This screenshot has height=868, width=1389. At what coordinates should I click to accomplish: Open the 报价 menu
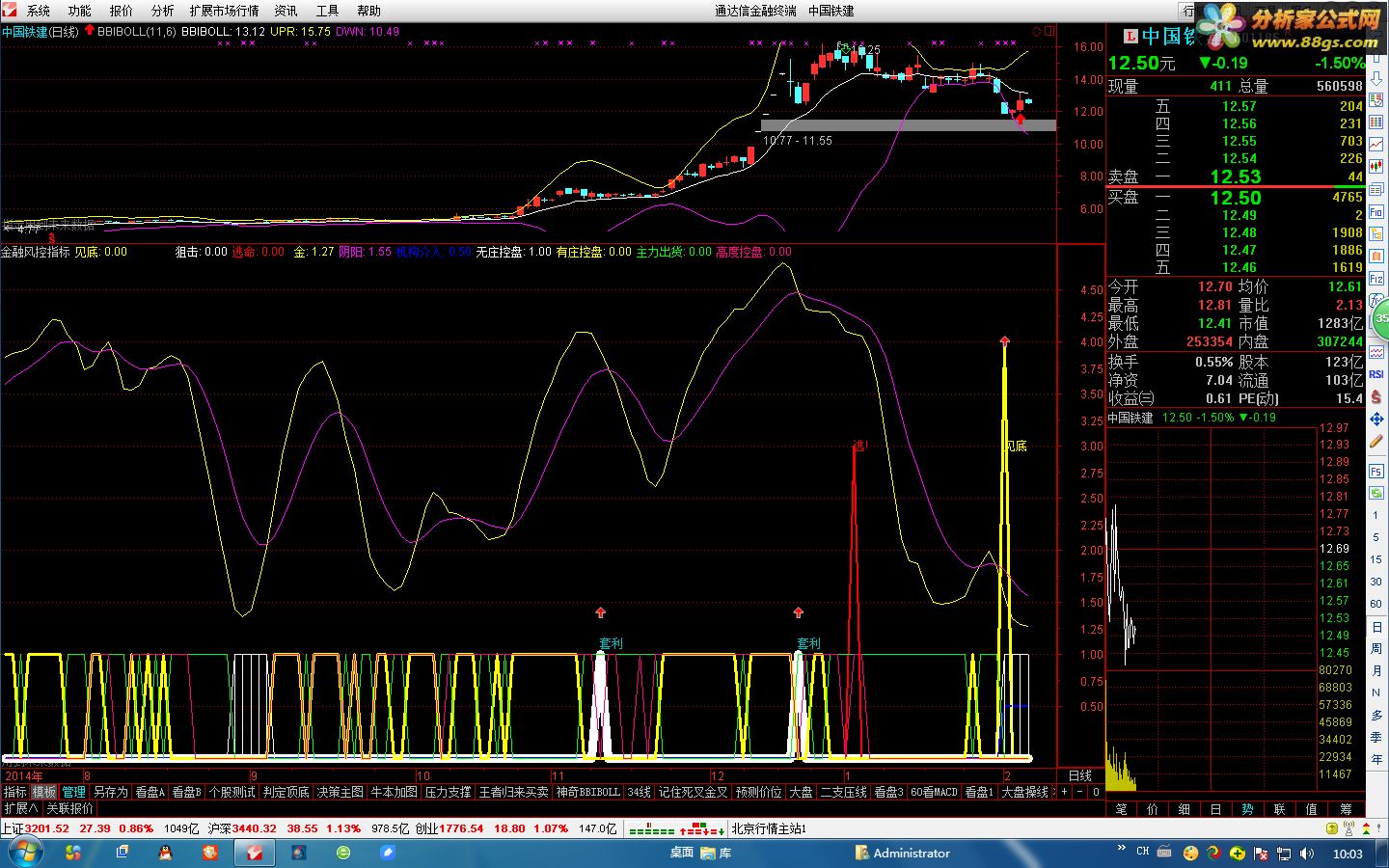(122, 11)
